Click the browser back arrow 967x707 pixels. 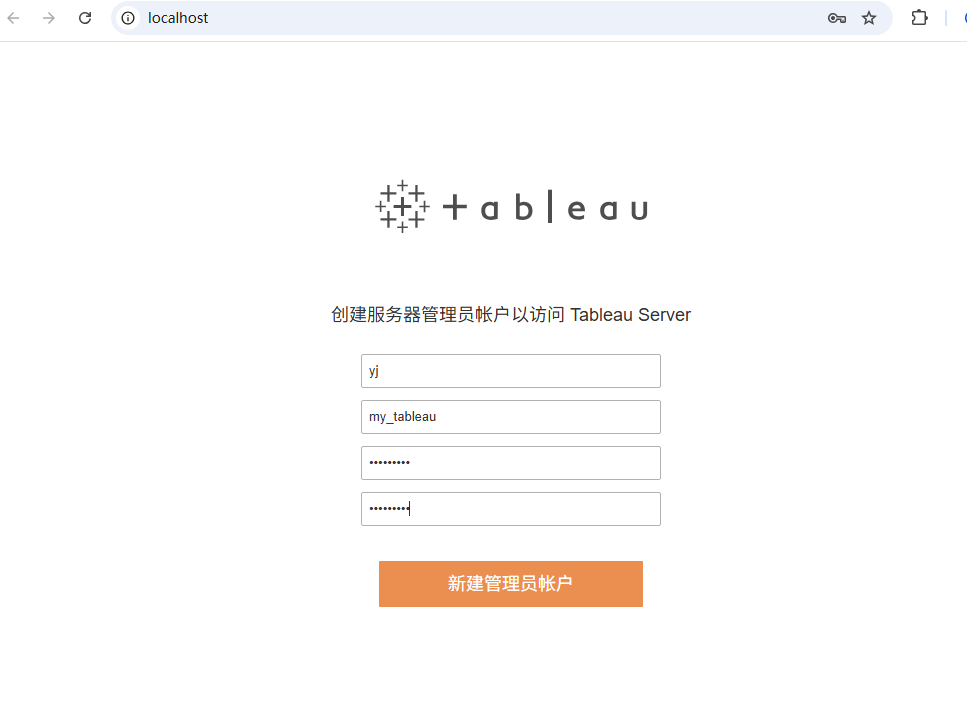(x=14, y=18)
